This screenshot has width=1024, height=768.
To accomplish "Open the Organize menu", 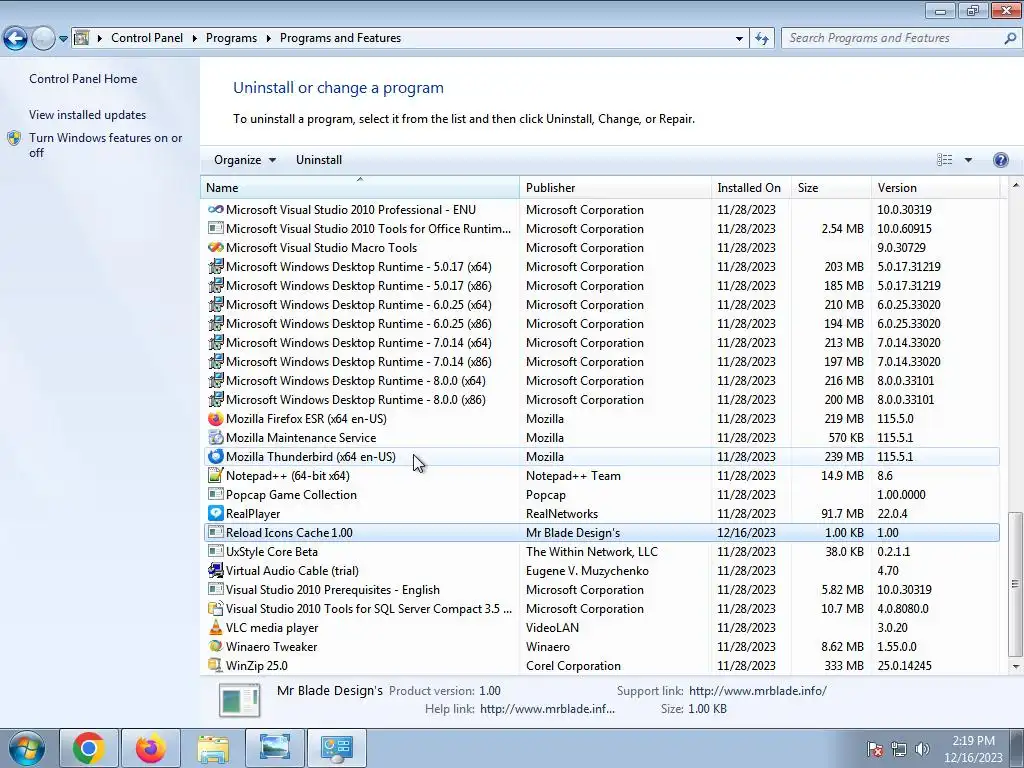I will [x=245, y=160].
